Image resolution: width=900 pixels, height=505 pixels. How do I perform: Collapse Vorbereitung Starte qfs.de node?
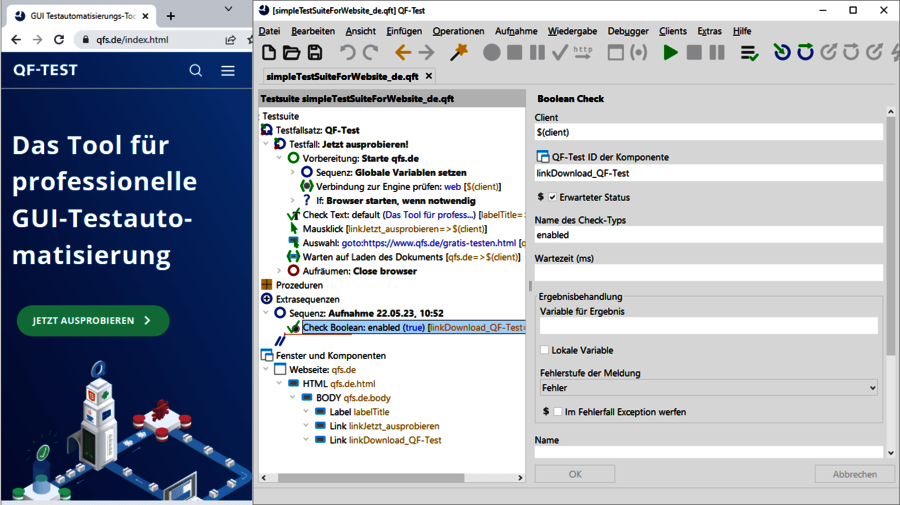(x=279, y=158)
